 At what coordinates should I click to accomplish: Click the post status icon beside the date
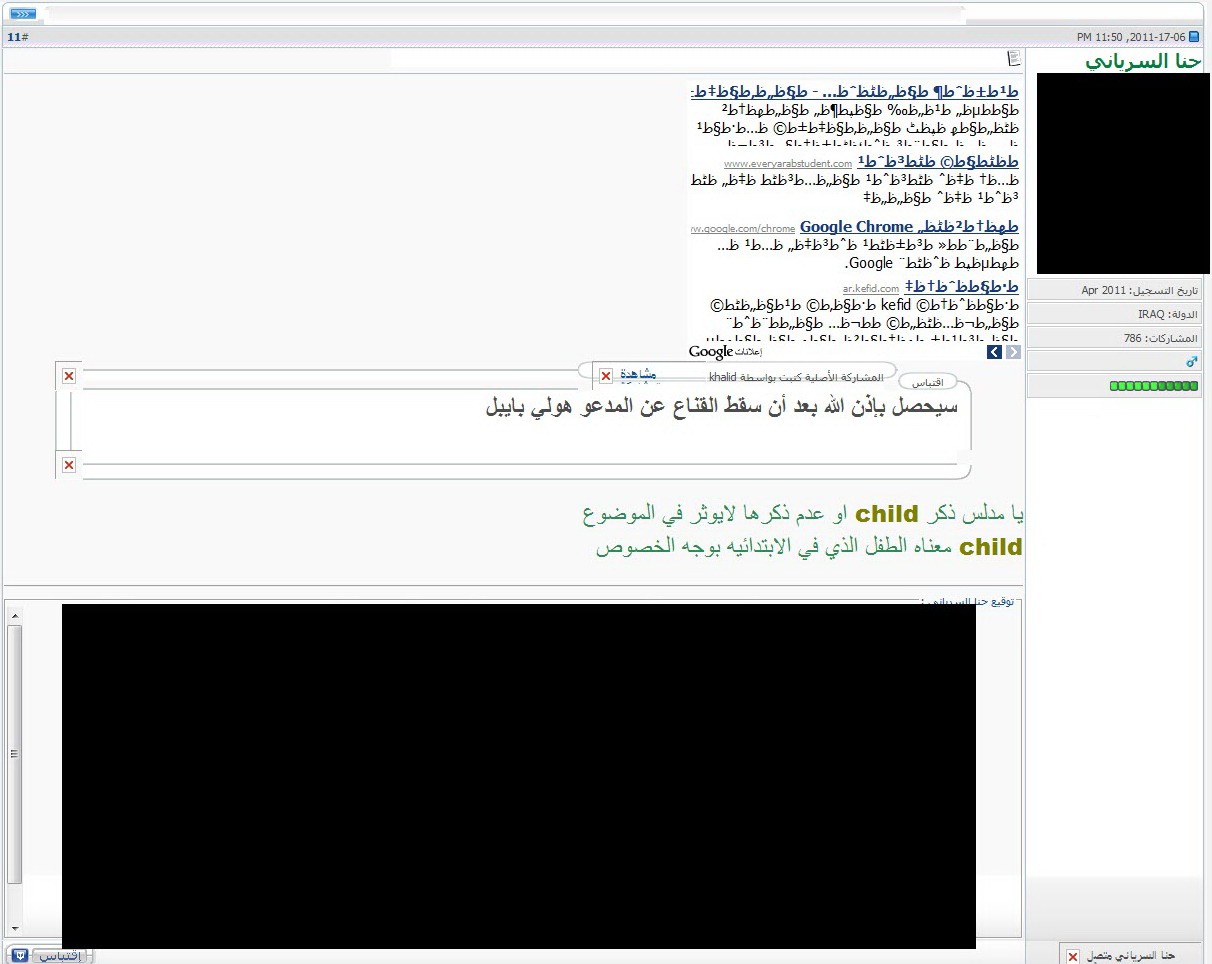tap(1193, 37)
